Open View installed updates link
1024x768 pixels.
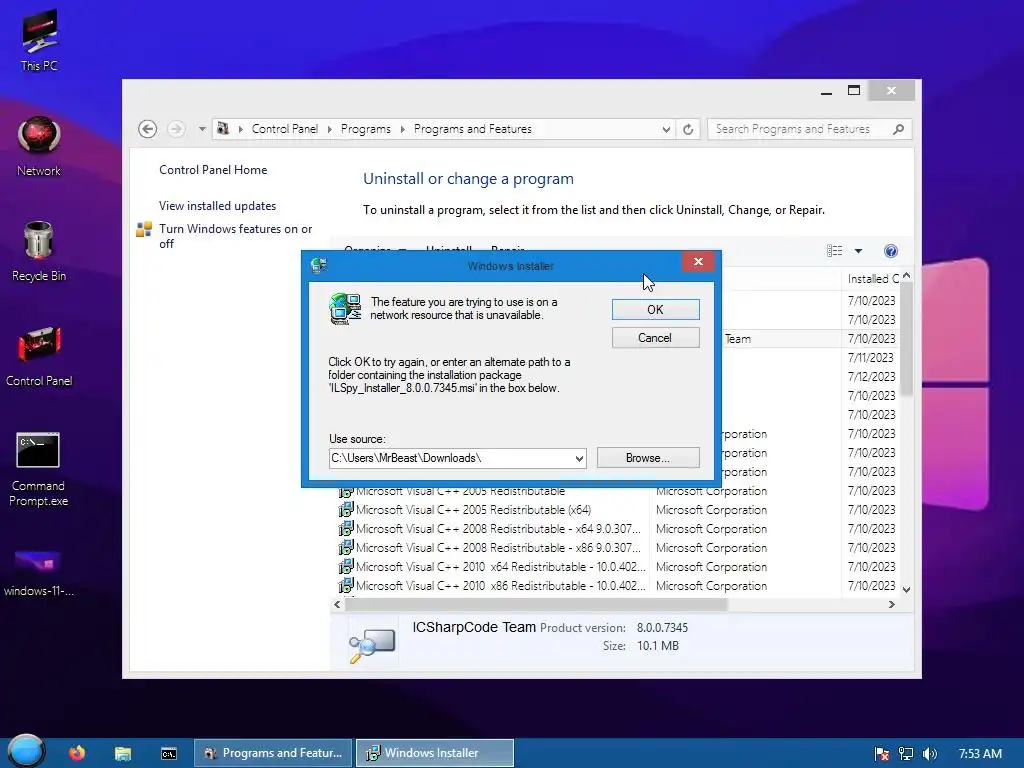(x=217, y=206)
